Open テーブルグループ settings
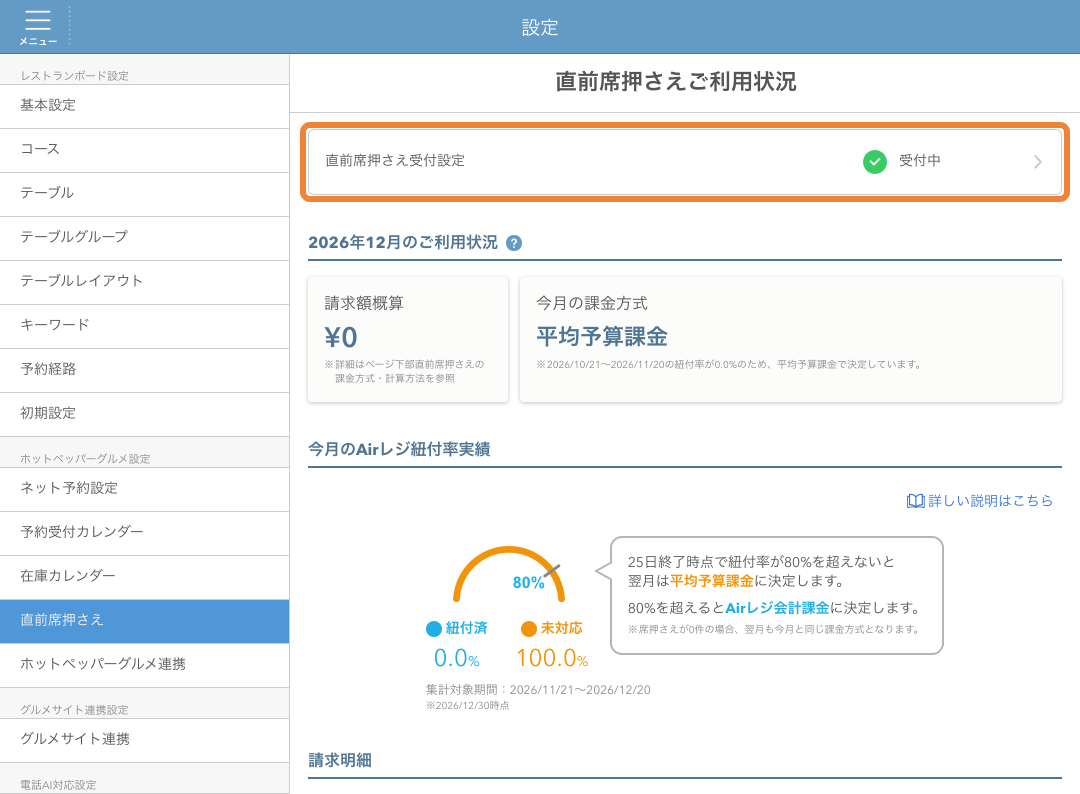The image size is (1080, 794). [145, 238]
